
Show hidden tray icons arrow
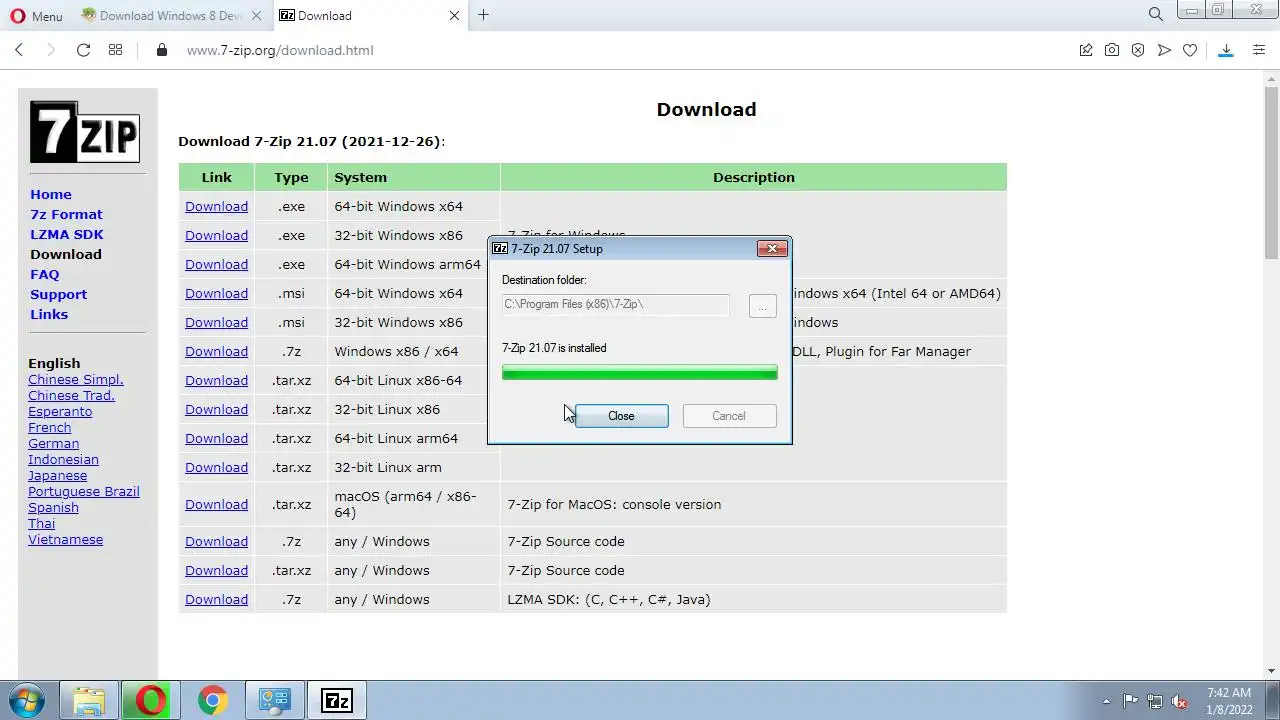pos(1106,701)
